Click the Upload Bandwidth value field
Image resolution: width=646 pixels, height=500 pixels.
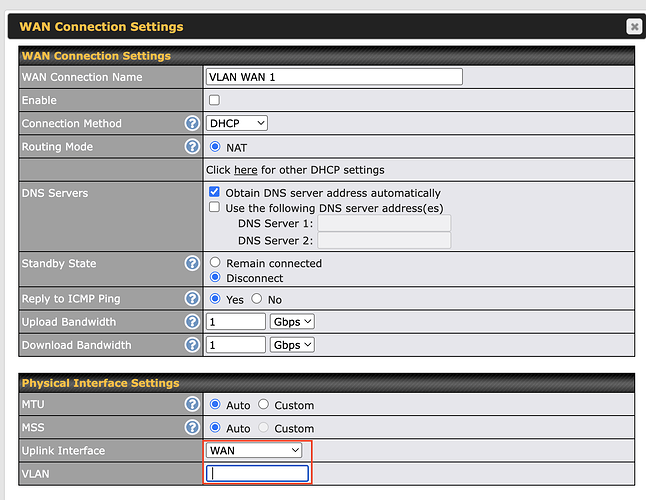[x=236, y=322]
